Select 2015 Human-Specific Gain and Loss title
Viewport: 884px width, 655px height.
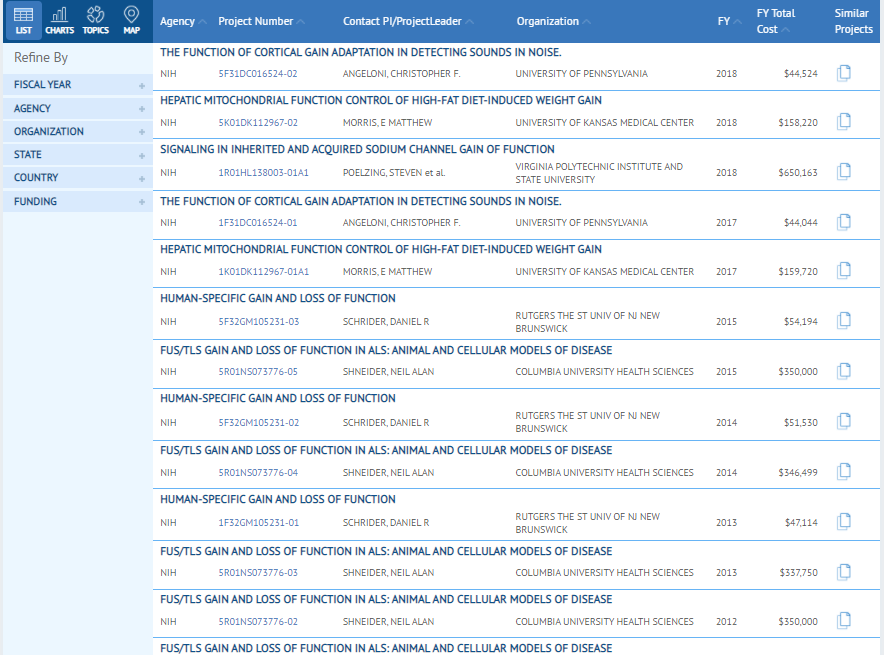[277, 298]
